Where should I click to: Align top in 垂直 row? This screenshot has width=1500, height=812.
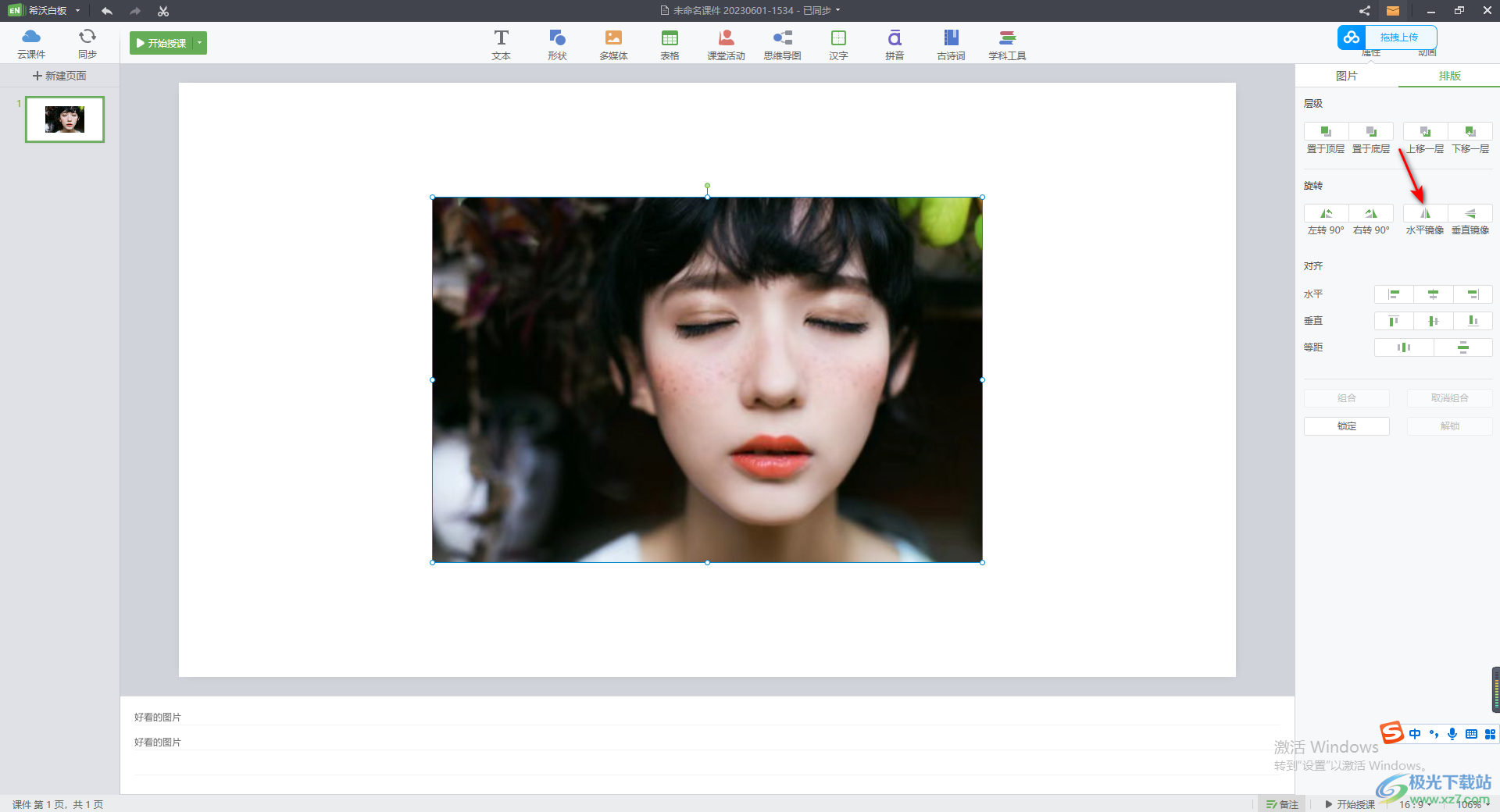tap(1394, 321)
